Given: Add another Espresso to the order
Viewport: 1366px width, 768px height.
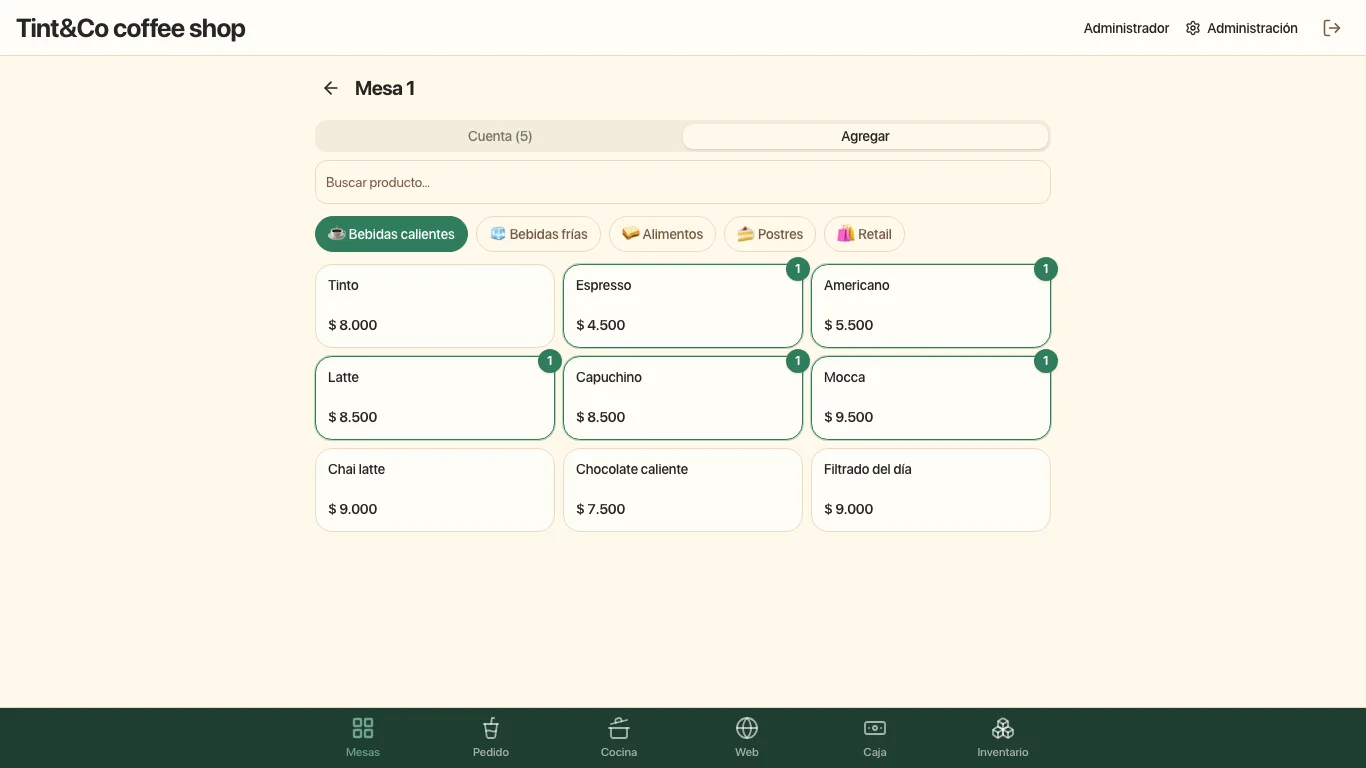Looking at the screenshot, I should pos(683,306).
